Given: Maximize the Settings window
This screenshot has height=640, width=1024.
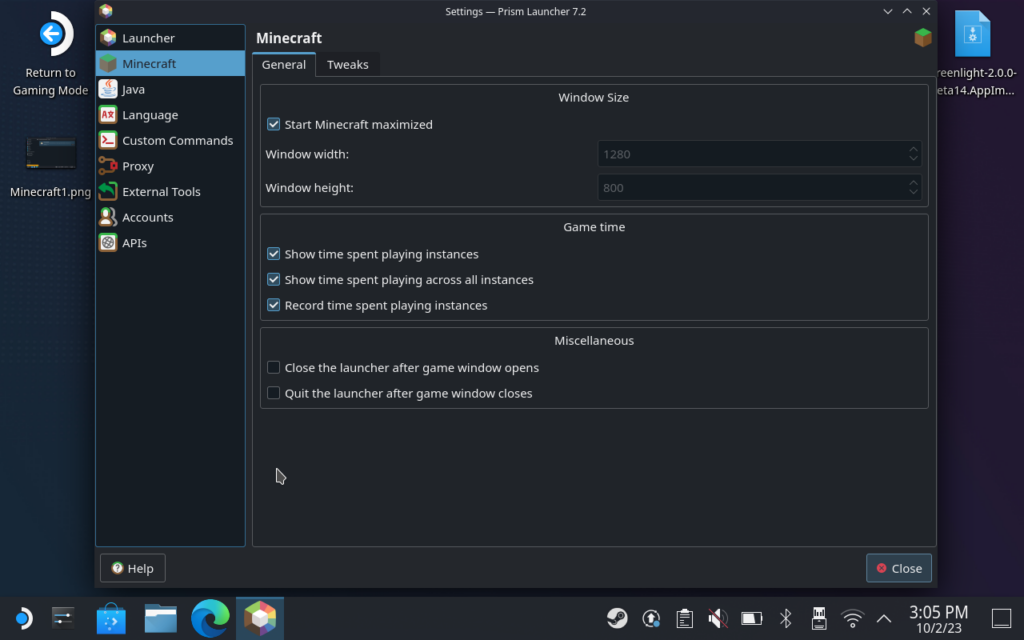Looking at the screenshot, I should tap(907, 11).
